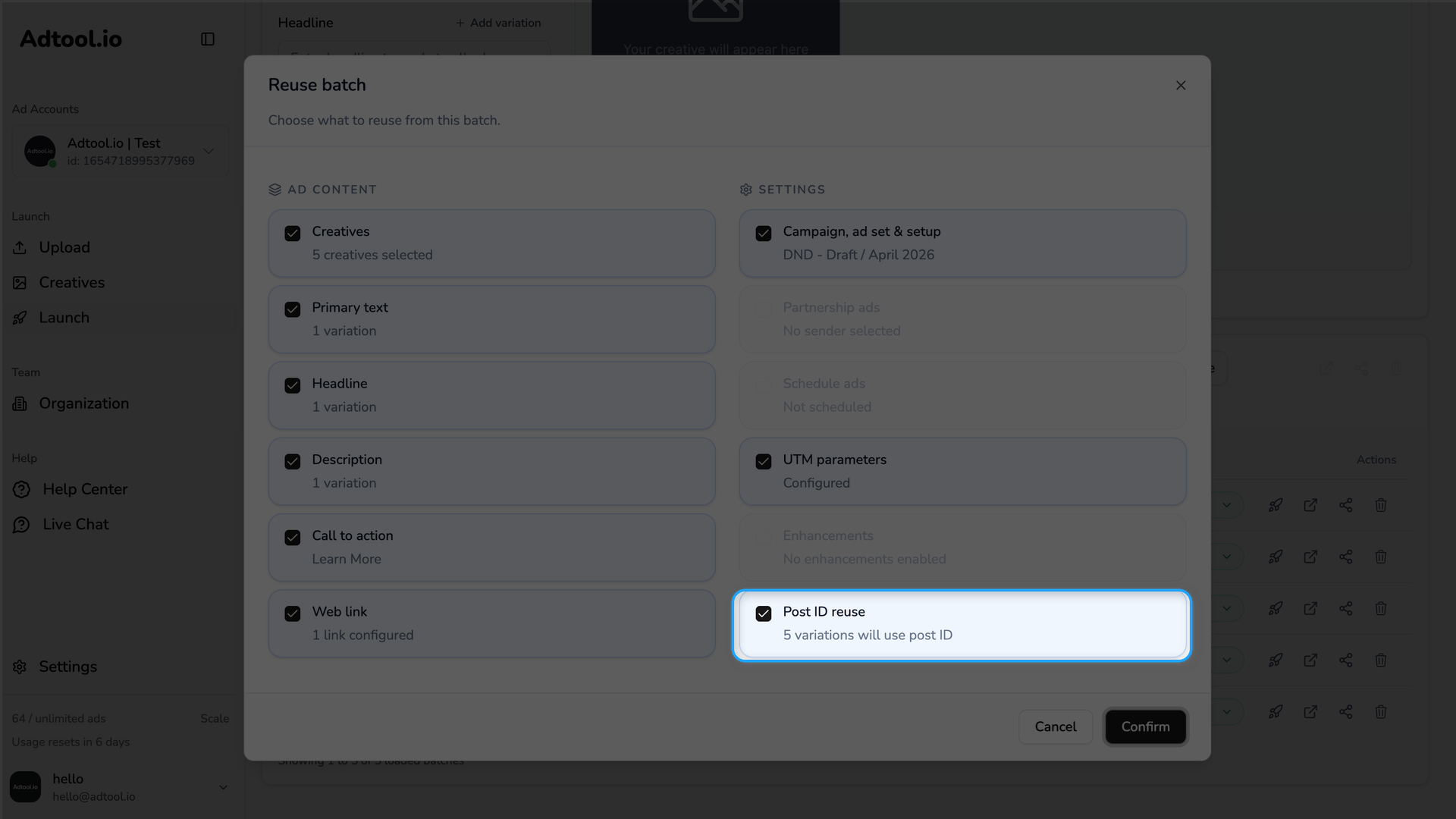
Task: Click the Cancel button
Action: (x=1056, y=726)
